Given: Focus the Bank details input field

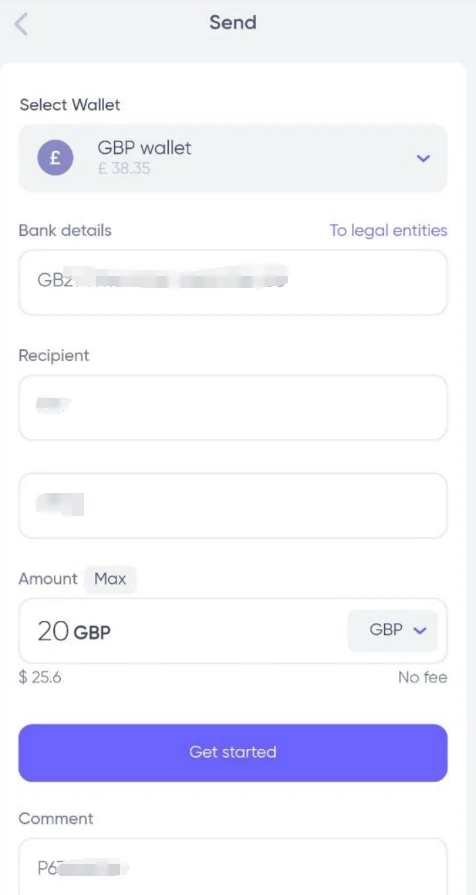Looking at the screenshot, I should click(233, 282).
